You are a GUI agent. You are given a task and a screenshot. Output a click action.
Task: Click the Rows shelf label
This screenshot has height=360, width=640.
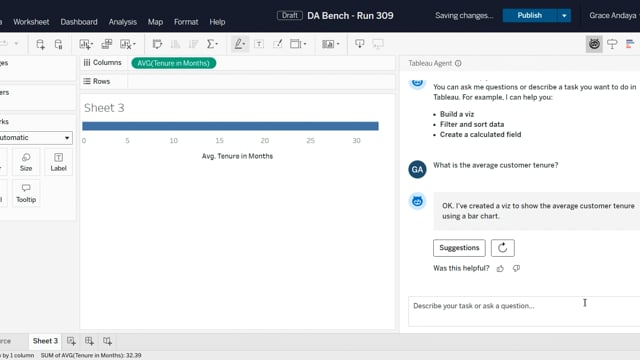coord(97,81)
